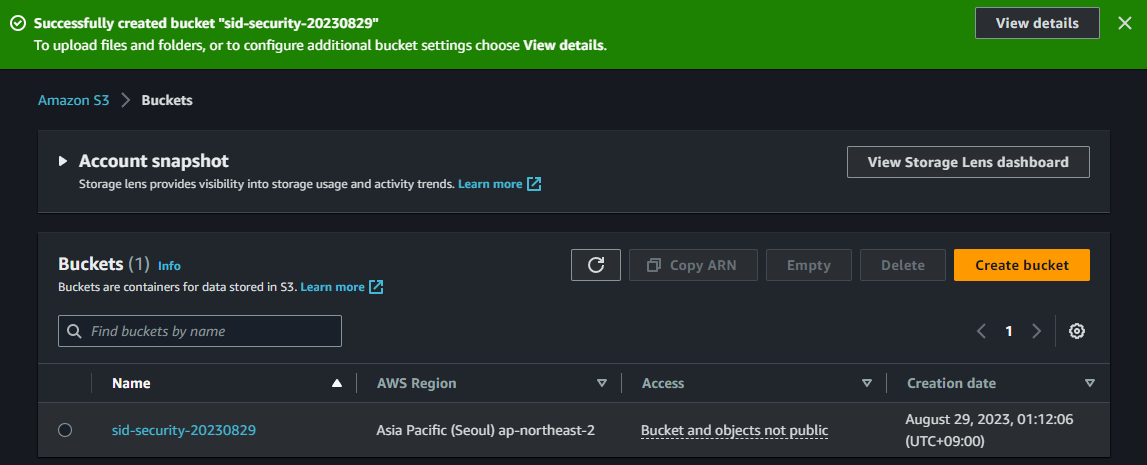The image size is (1147, 465).
Task: Focus the Find buckets by name field
Action: 200,331
